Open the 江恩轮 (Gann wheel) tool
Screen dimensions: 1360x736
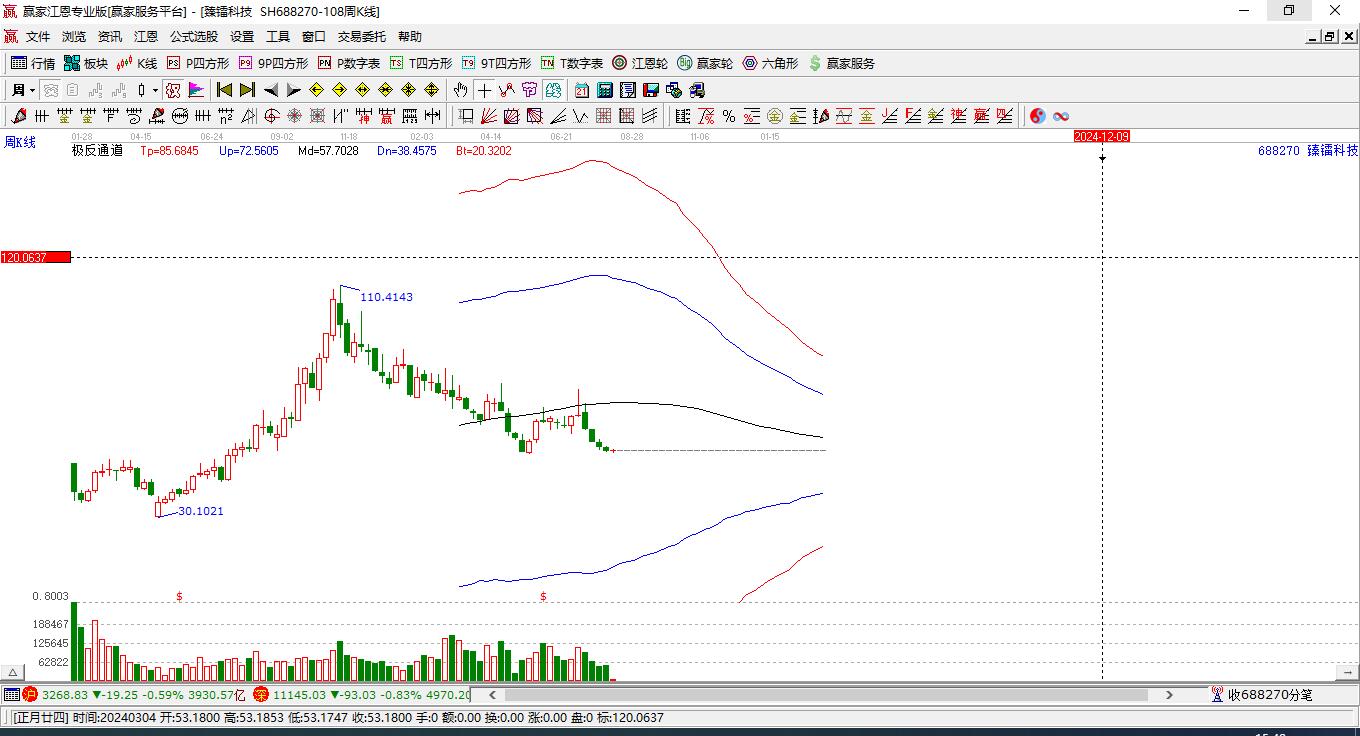(640, 63)
